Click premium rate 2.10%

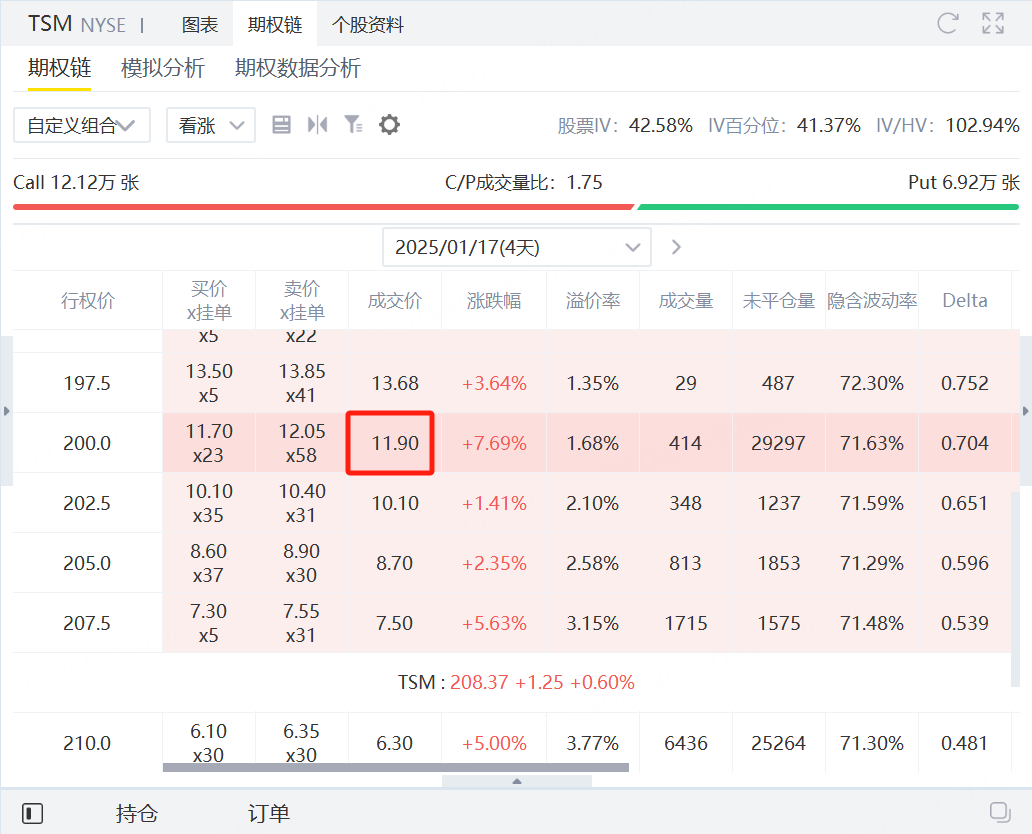(592, 503)
